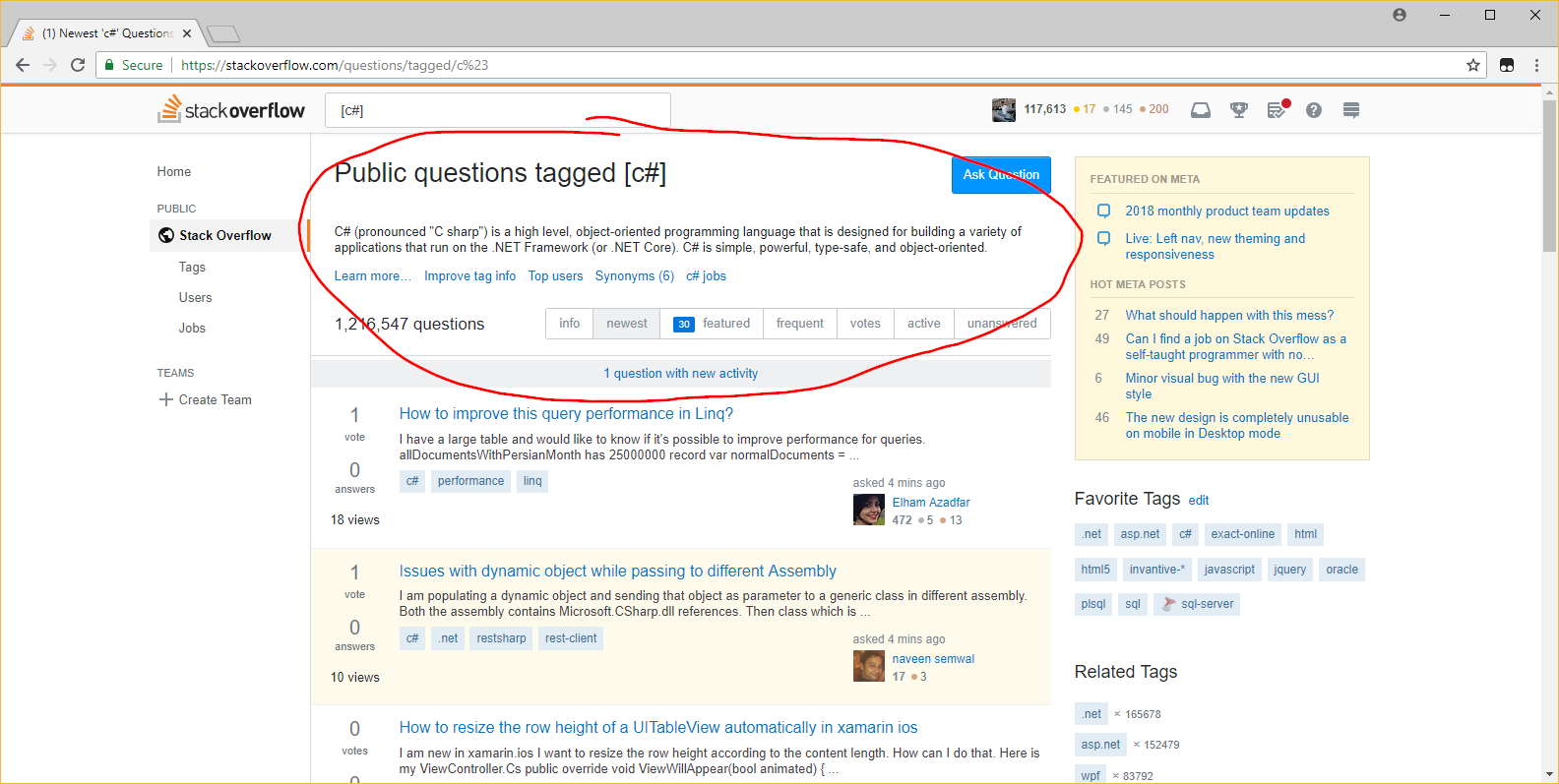Open the Chrome menu three dots
The width and height of the screenshot is (1559, 784).
(1536, 65)
